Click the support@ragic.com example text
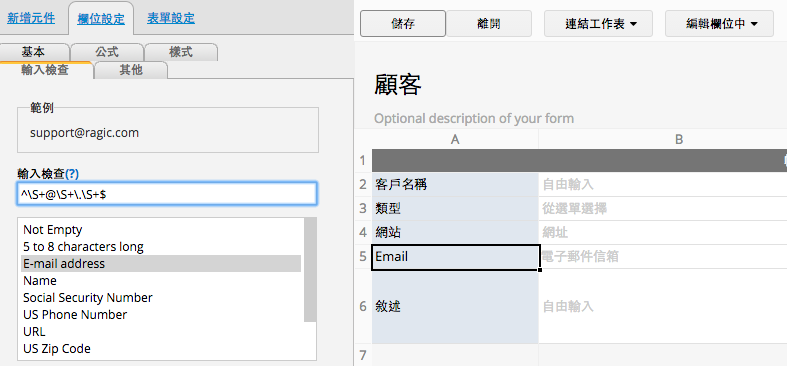This screenshot has height=366, width=787. (84, 133)
